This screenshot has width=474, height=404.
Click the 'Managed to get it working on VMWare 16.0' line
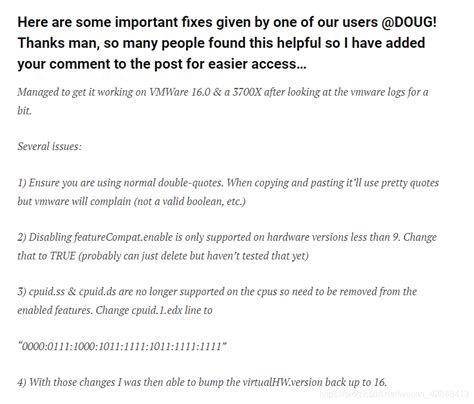point(223,92)
